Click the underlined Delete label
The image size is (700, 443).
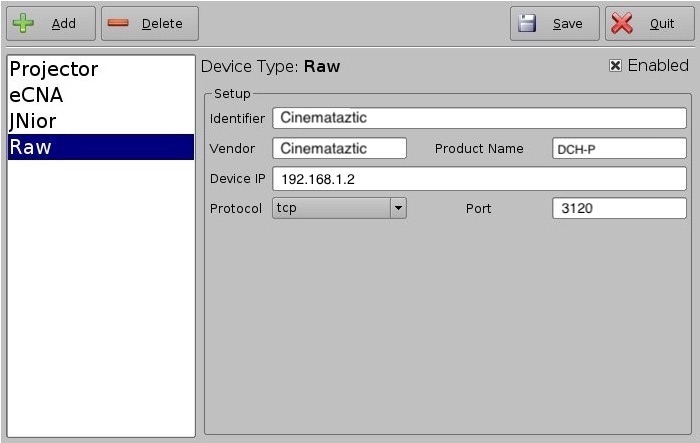(162, 24)
